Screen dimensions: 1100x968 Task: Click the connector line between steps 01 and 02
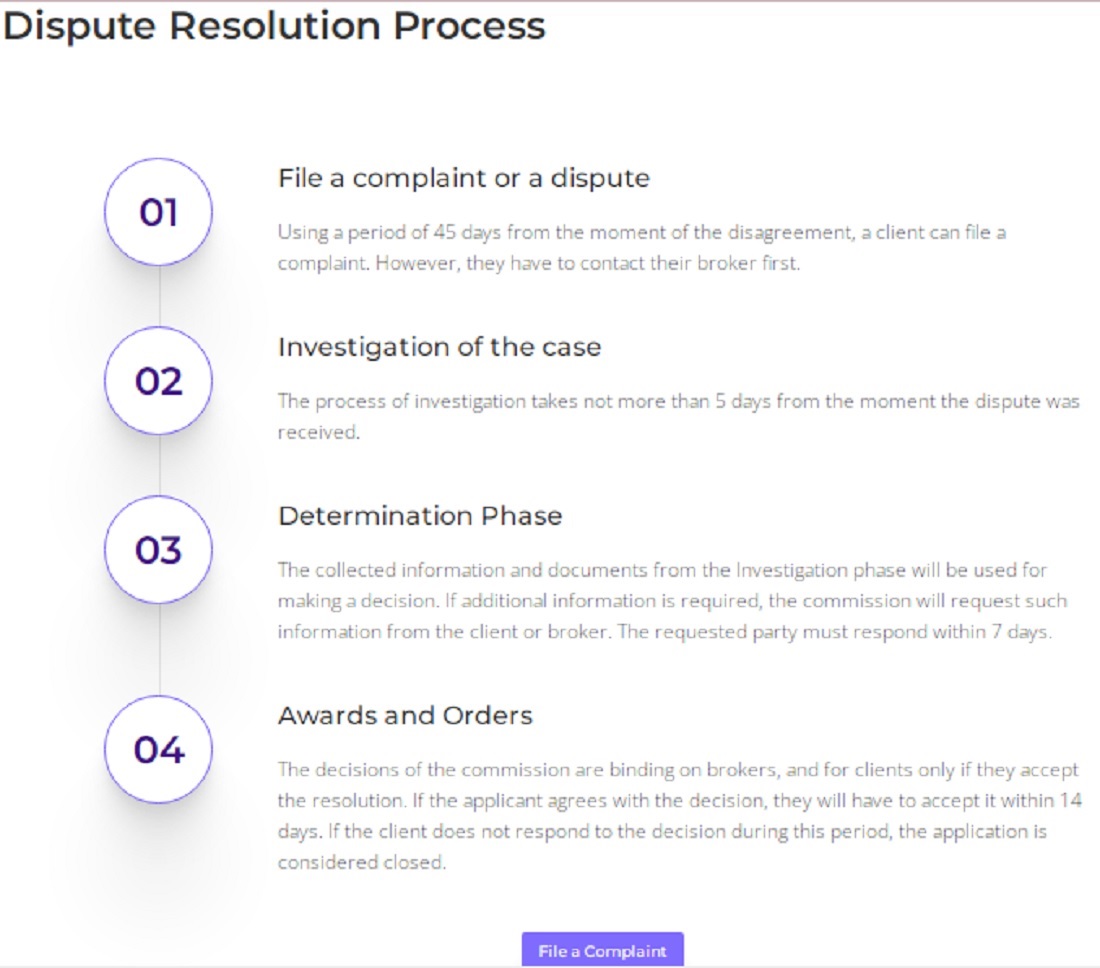click(159, 297)
